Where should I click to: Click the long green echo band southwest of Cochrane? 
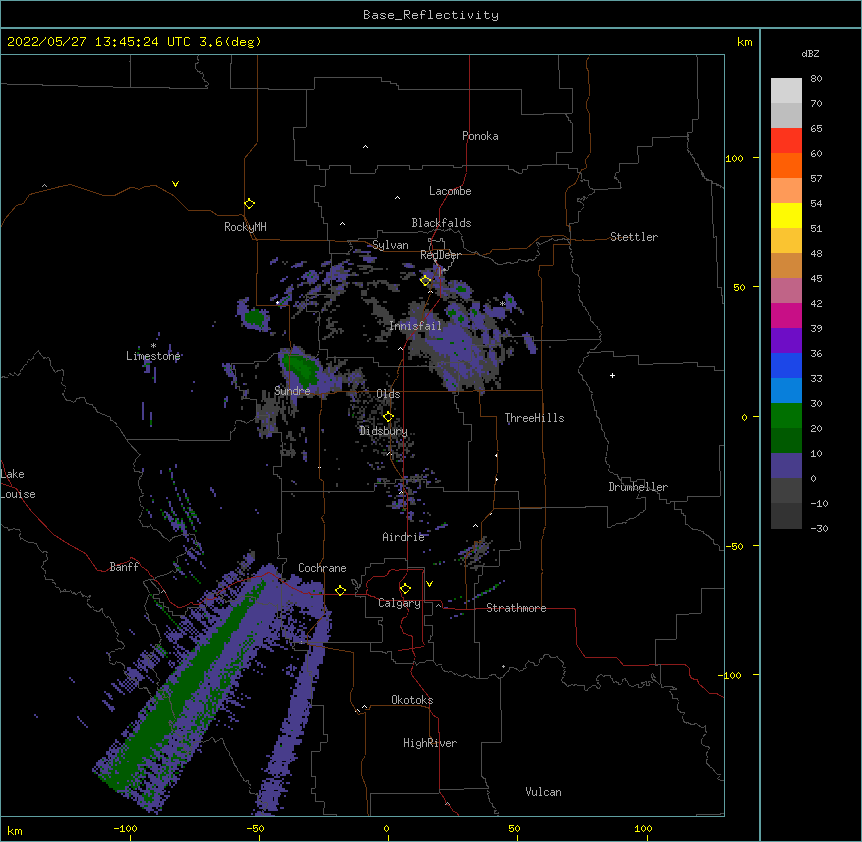(190, 687)
